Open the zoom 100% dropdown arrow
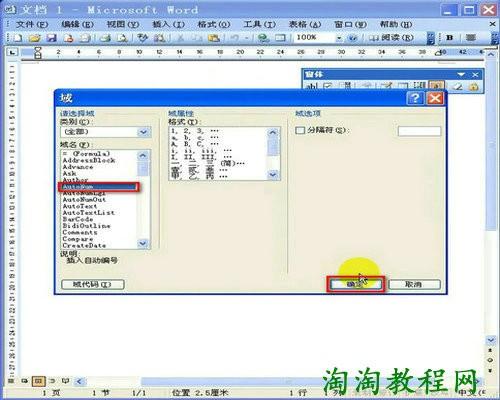This screenshot has height=400, width=500. pos(339,38)
